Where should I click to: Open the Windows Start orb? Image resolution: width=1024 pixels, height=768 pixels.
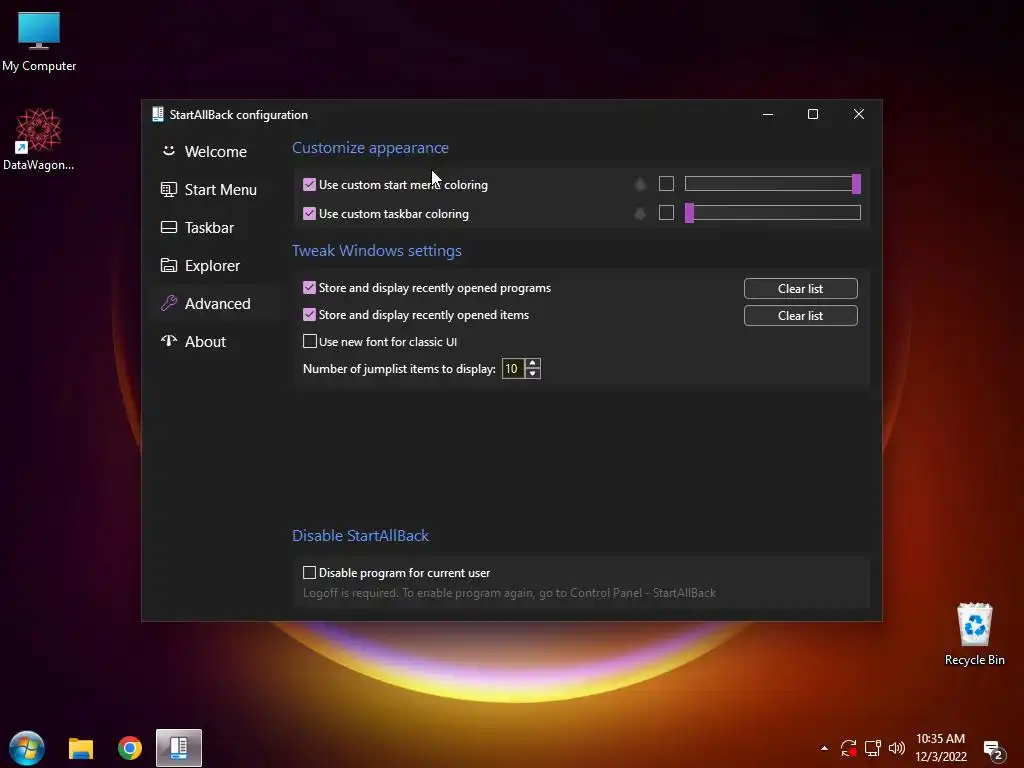pyautogui.click(x=27, y=748)
